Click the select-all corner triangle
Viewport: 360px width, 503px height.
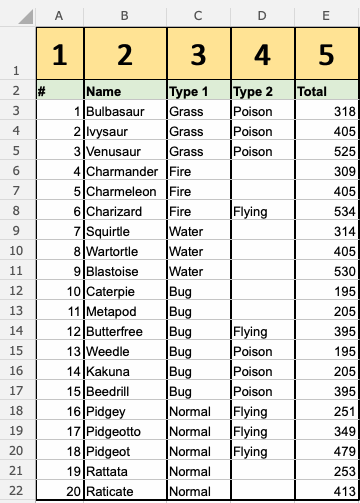(26, 17)
